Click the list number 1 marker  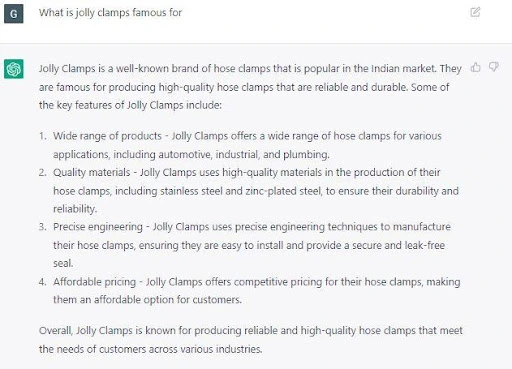pyautogui.click(x=42, y=136)
